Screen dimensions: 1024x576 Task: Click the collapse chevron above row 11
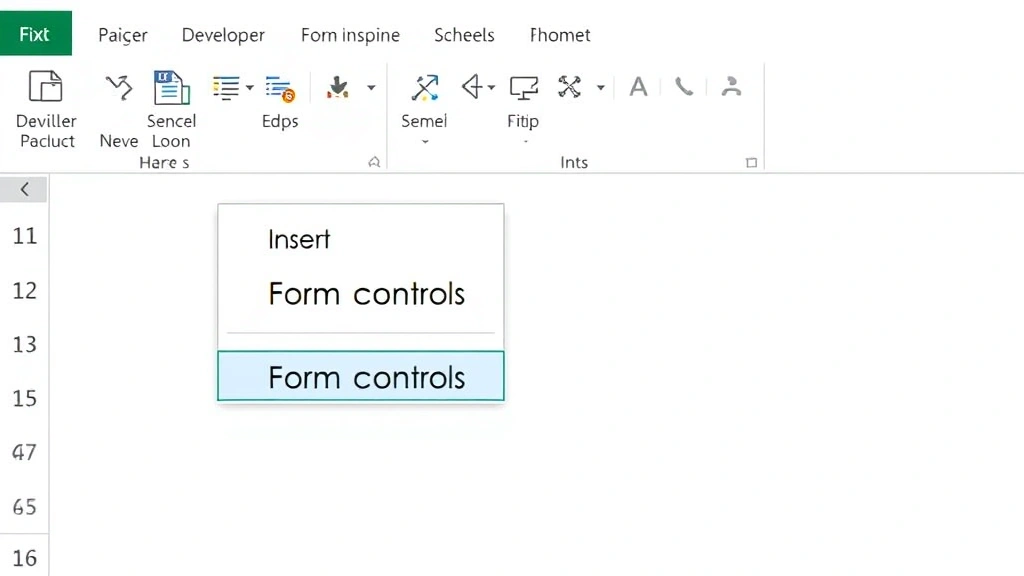coord(24,189)
